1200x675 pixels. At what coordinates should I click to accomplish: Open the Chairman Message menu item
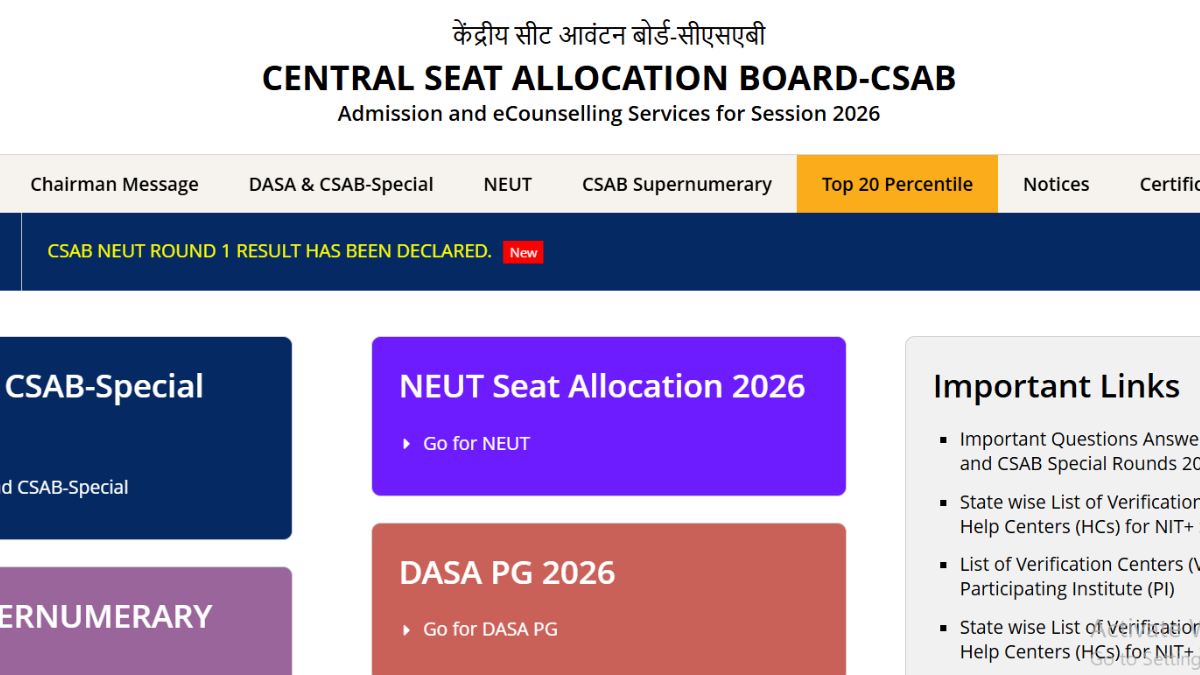114,184
